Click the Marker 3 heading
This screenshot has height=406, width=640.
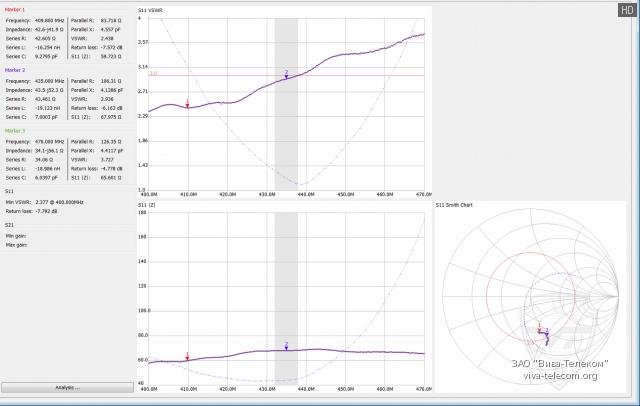point(15,130)
